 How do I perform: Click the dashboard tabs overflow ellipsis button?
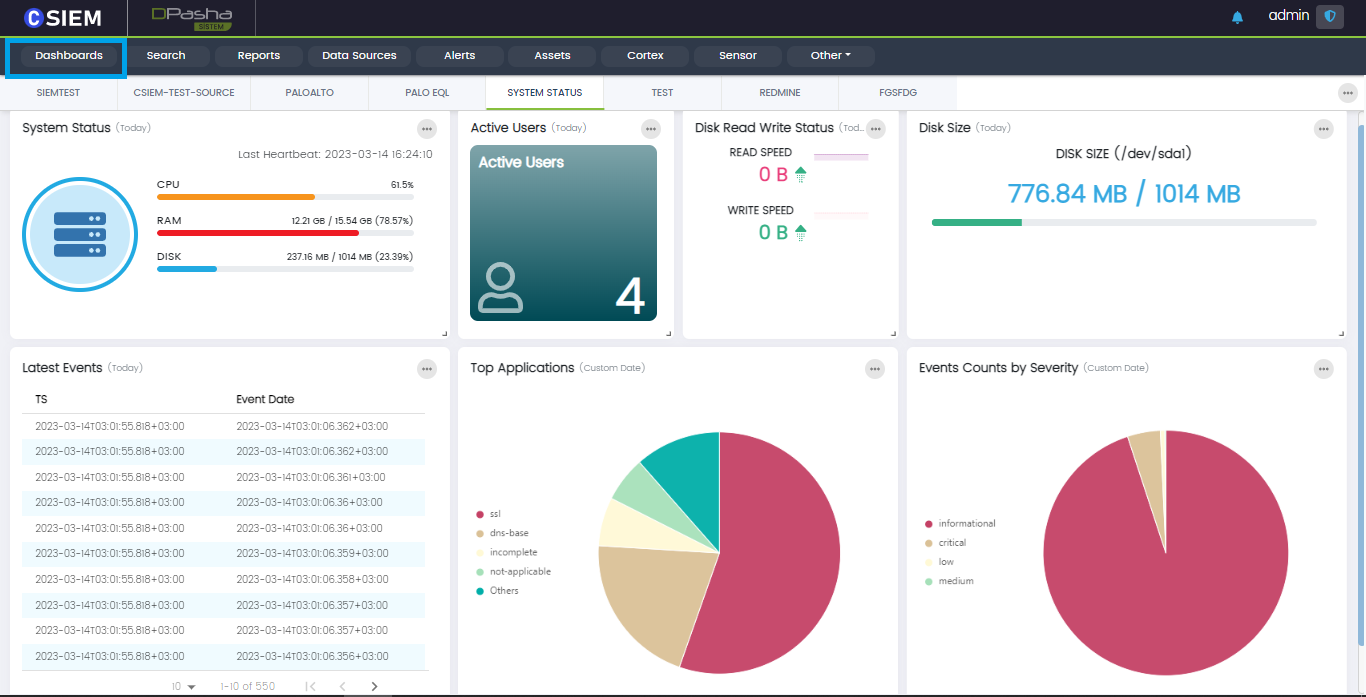[x=1347, y=93]
